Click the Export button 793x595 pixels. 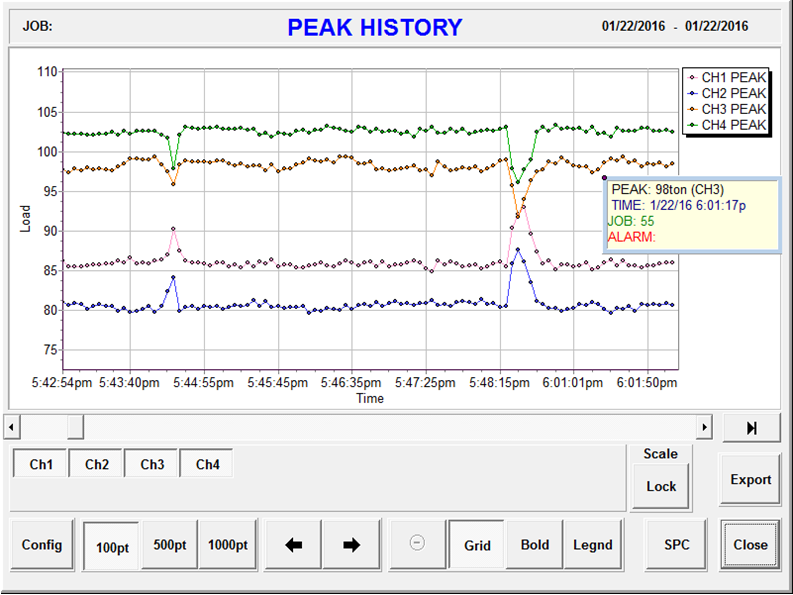tap(750, 480)
